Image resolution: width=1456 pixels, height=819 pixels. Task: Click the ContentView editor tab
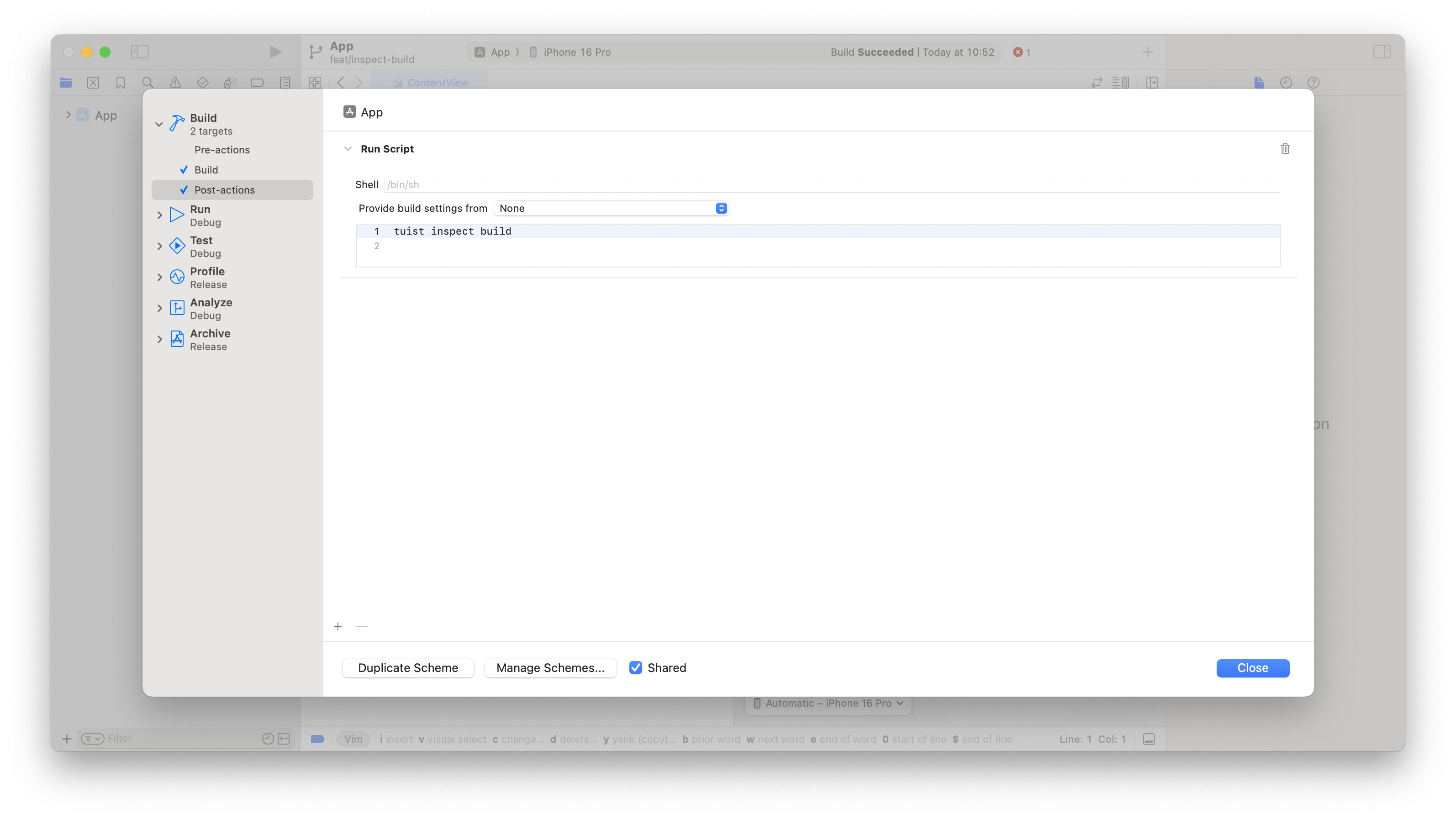429,83
